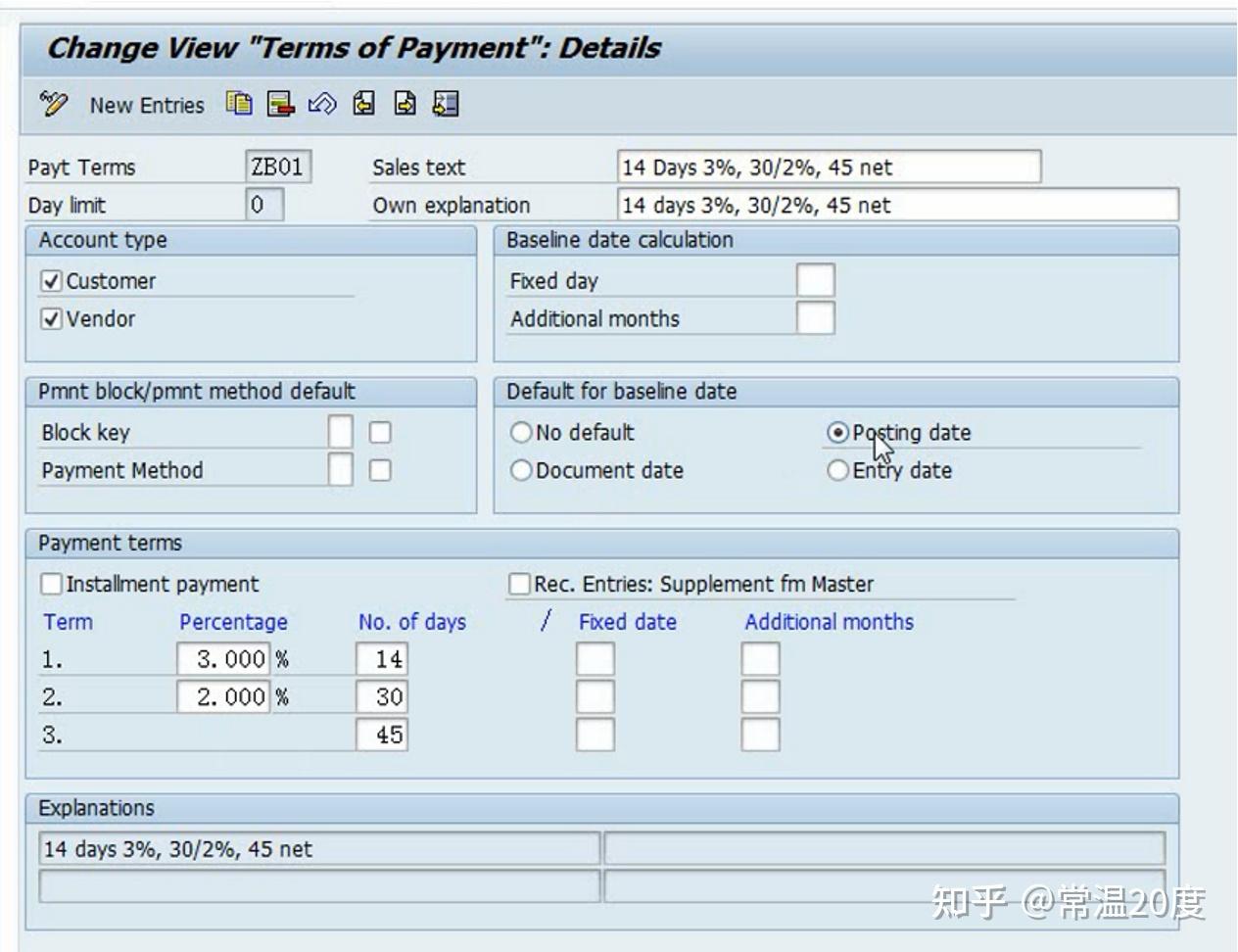Click the Delete entry icon
Image resolution: width=1238 pixels, height=952 pixels.
point(279,105)
